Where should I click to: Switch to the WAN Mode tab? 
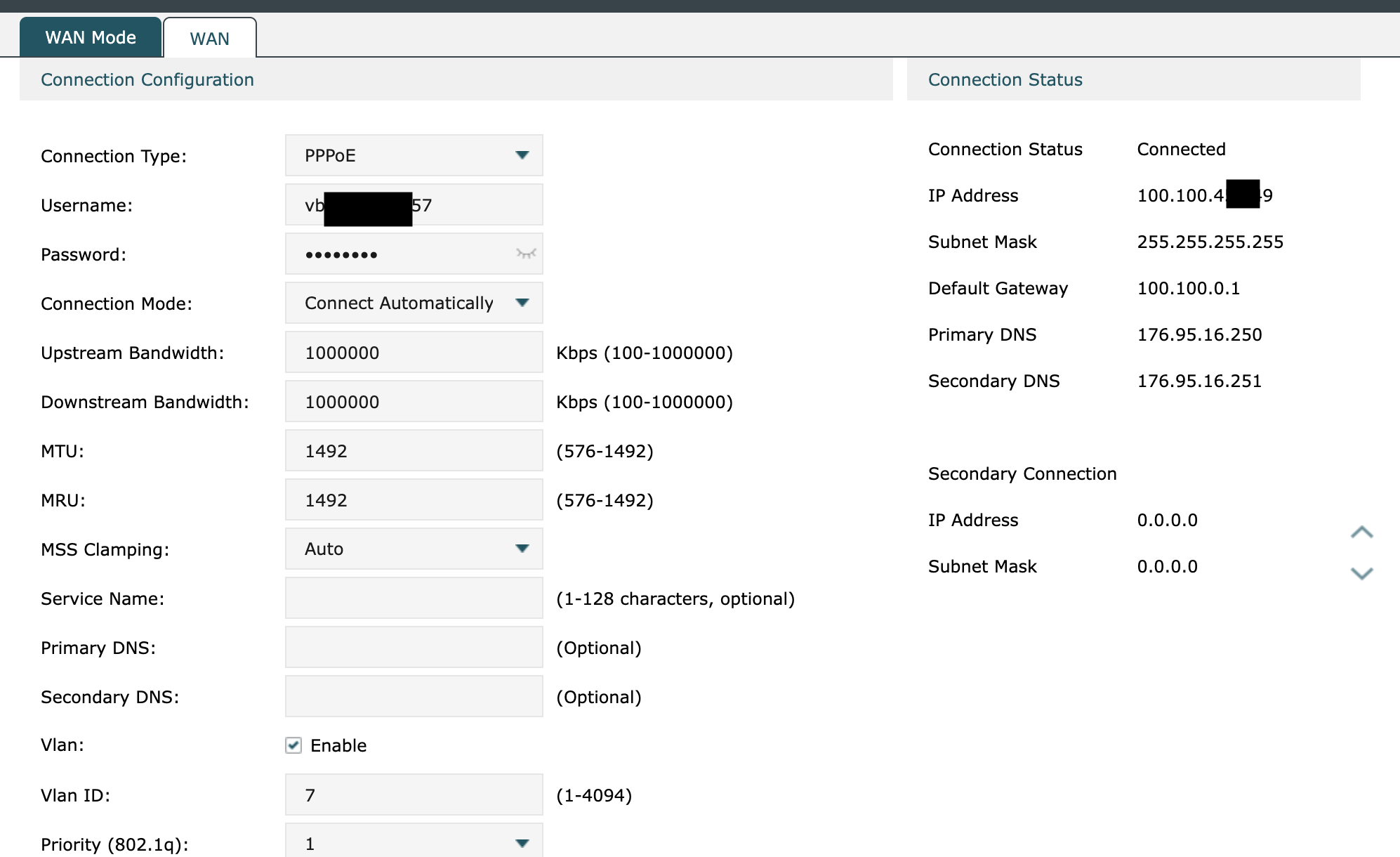91,38
